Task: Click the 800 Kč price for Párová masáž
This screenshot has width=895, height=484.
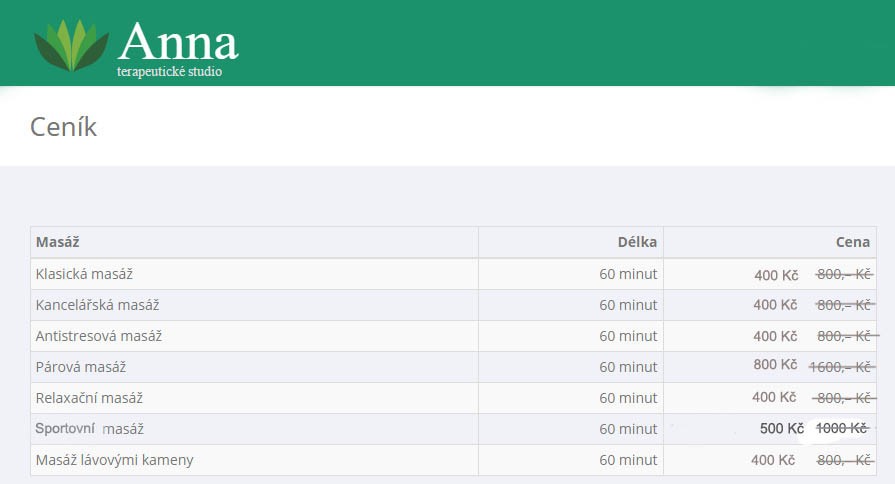Action: click(775, 365)
